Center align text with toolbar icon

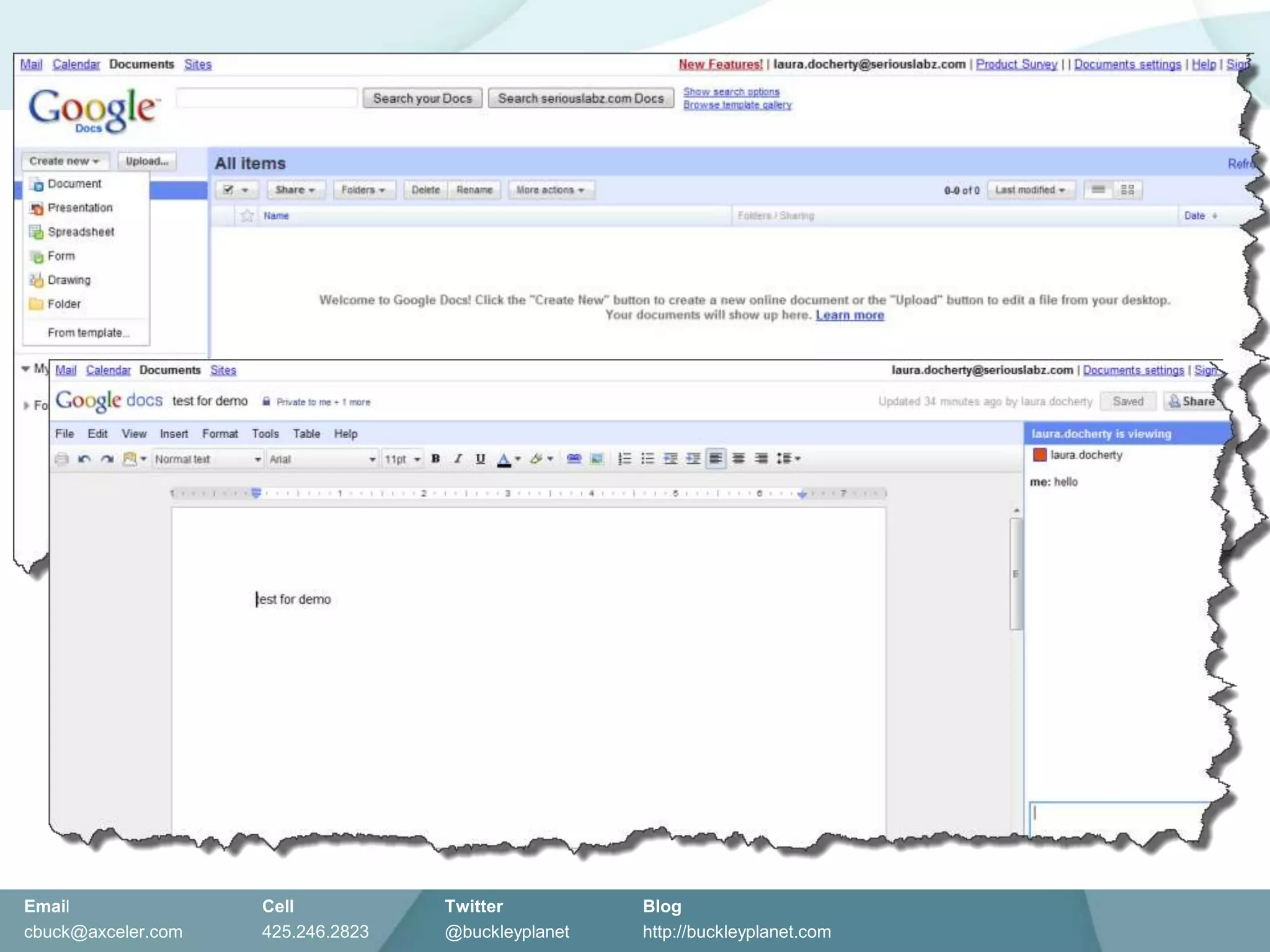(x=739, y=459)
